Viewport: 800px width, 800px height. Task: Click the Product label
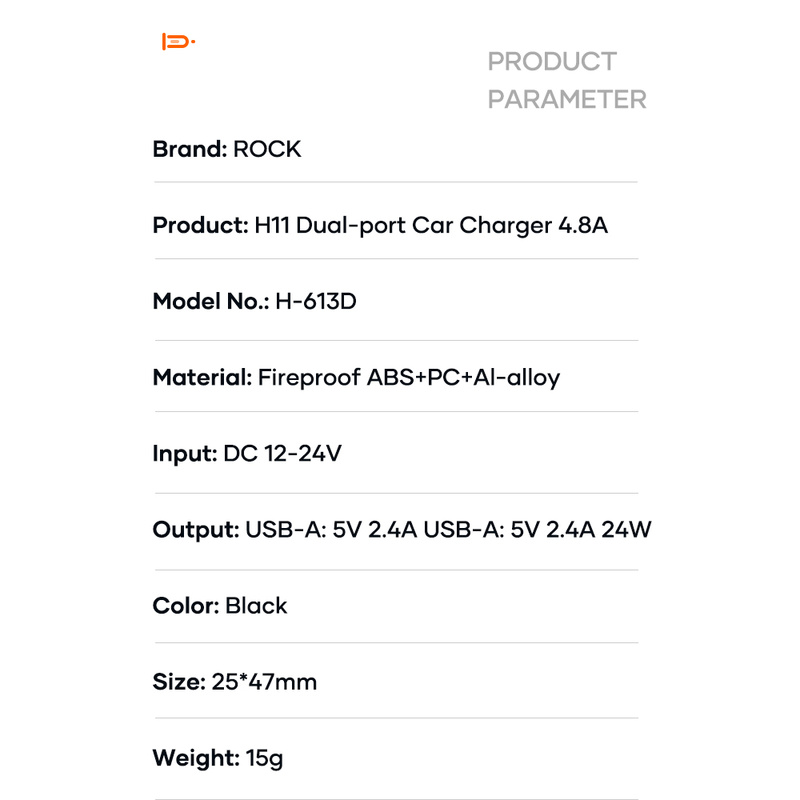coord(199,225)
